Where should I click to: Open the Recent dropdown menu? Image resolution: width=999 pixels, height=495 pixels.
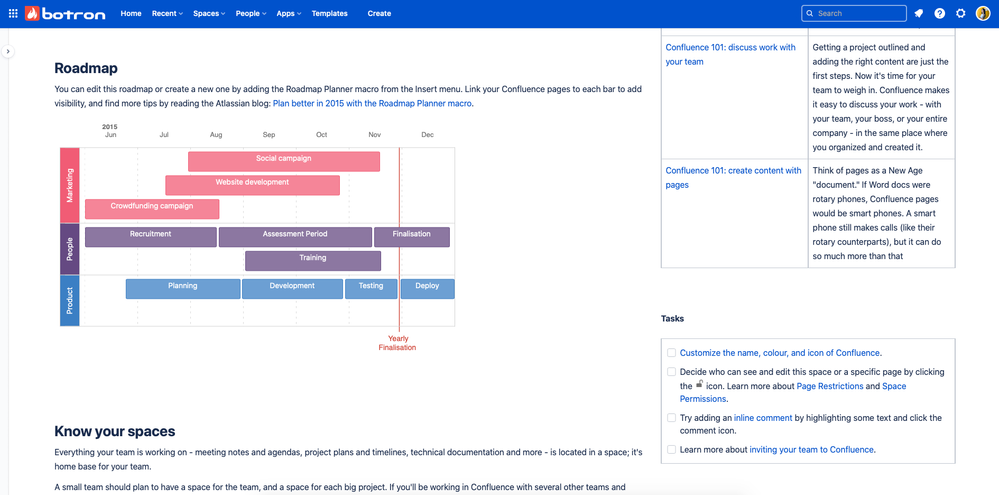point(167,13)
